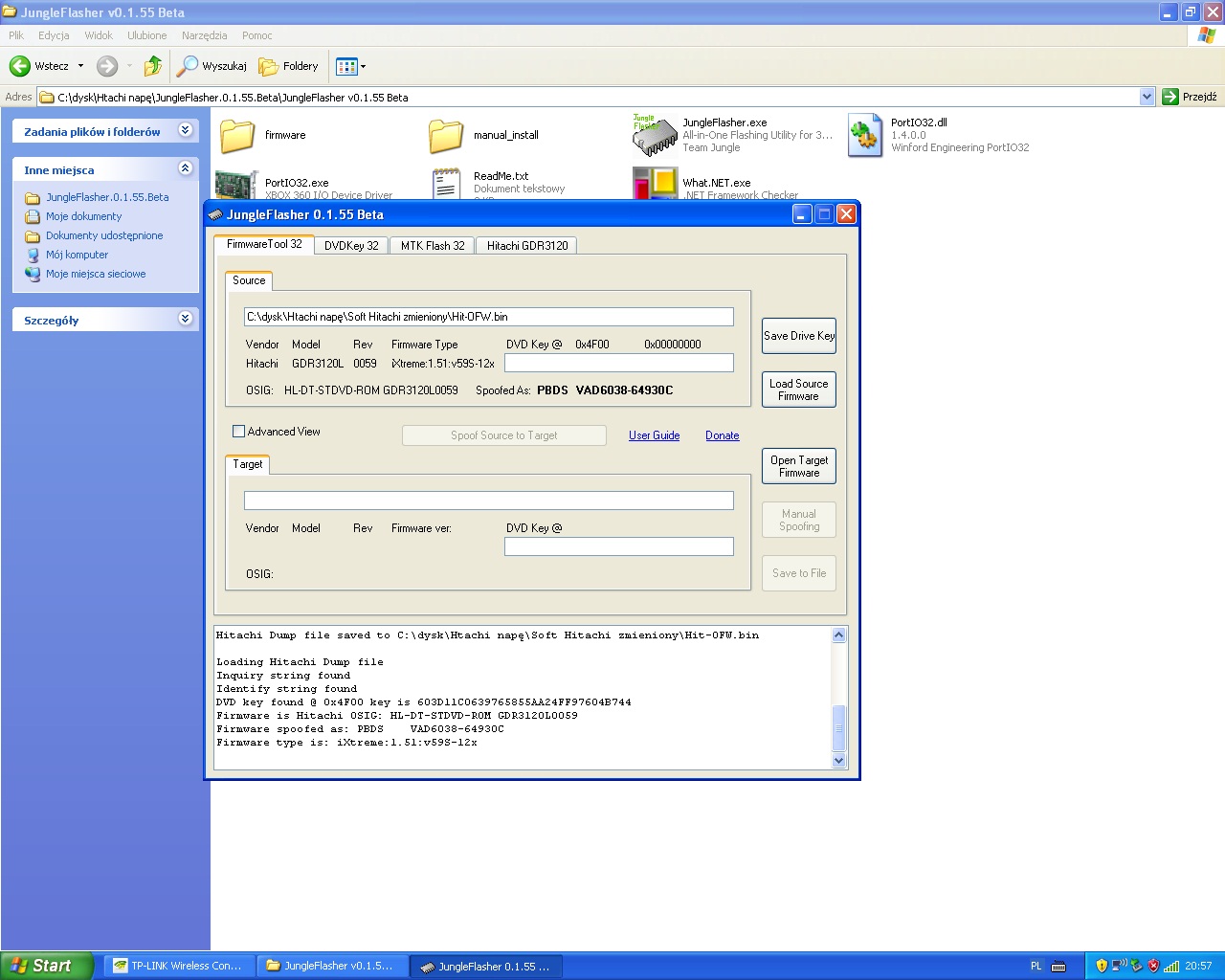Open JungleFlasher.0.1.55.Beta link in Inne miejsca

[x=107, y=197]
